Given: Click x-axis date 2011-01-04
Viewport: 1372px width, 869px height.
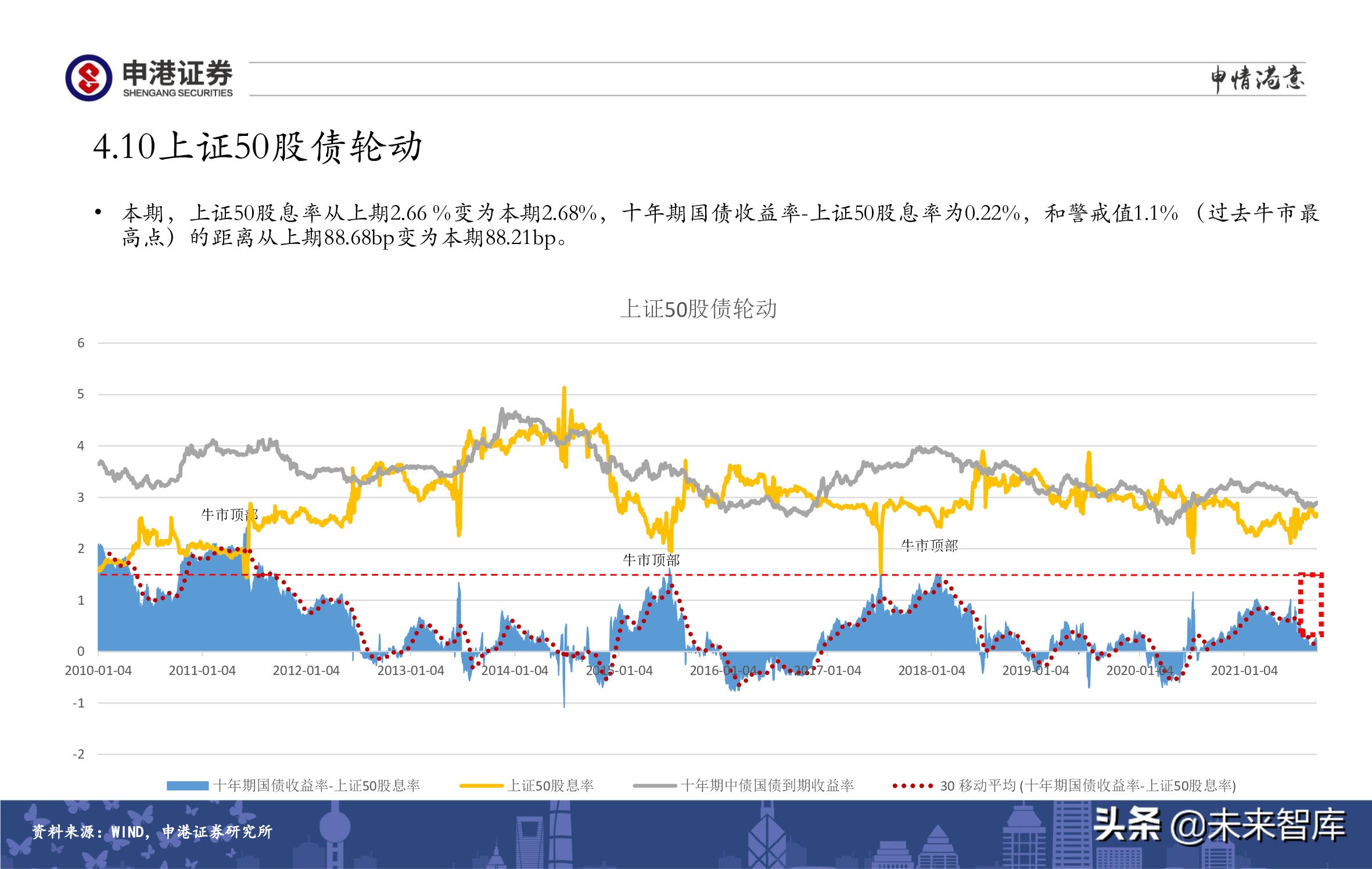Looking at the screenshot, I should (x=202, y=670).
